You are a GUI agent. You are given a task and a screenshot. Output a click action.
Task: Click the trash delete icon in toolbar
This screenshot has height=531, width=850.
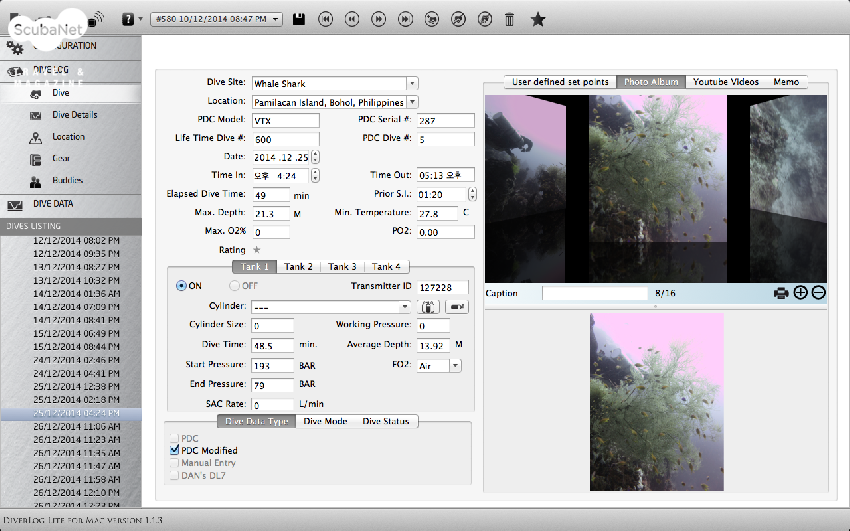click(510, 19)
